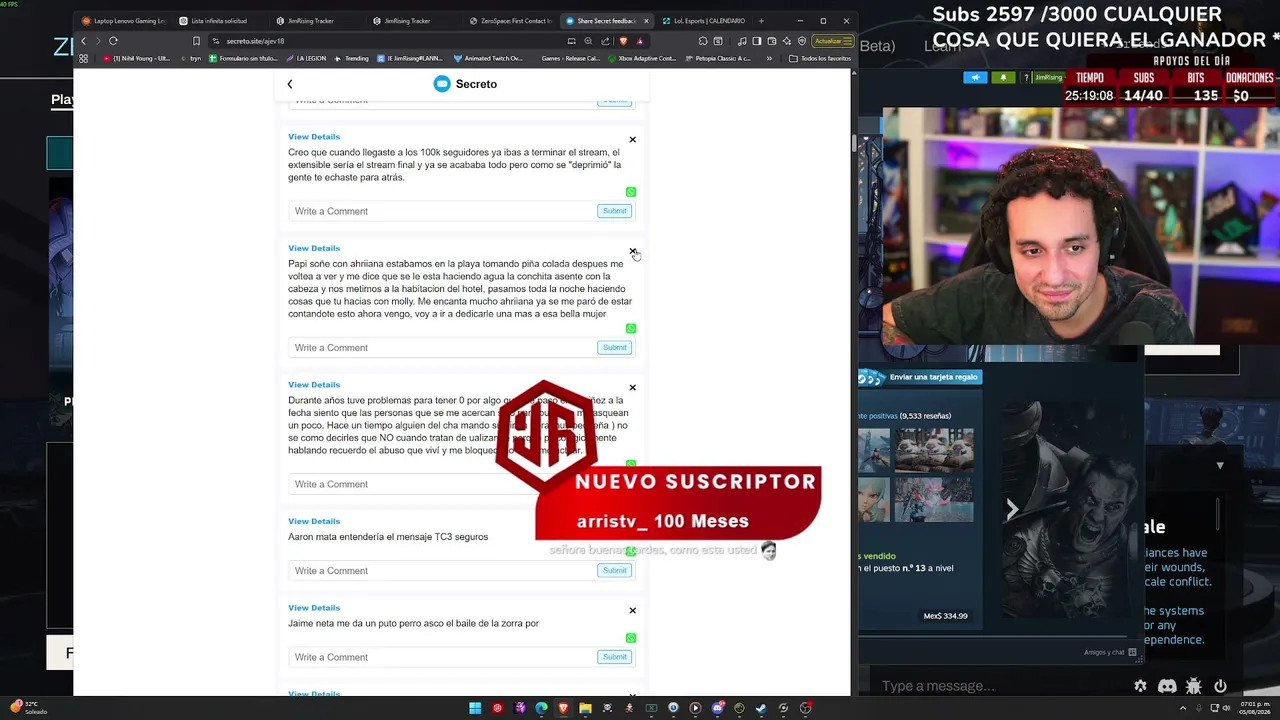The height and width of the screenshot is (720, 1280).
Task: Click 'Enviar una tarjeta regalo' button
Action: coord(921,377)
